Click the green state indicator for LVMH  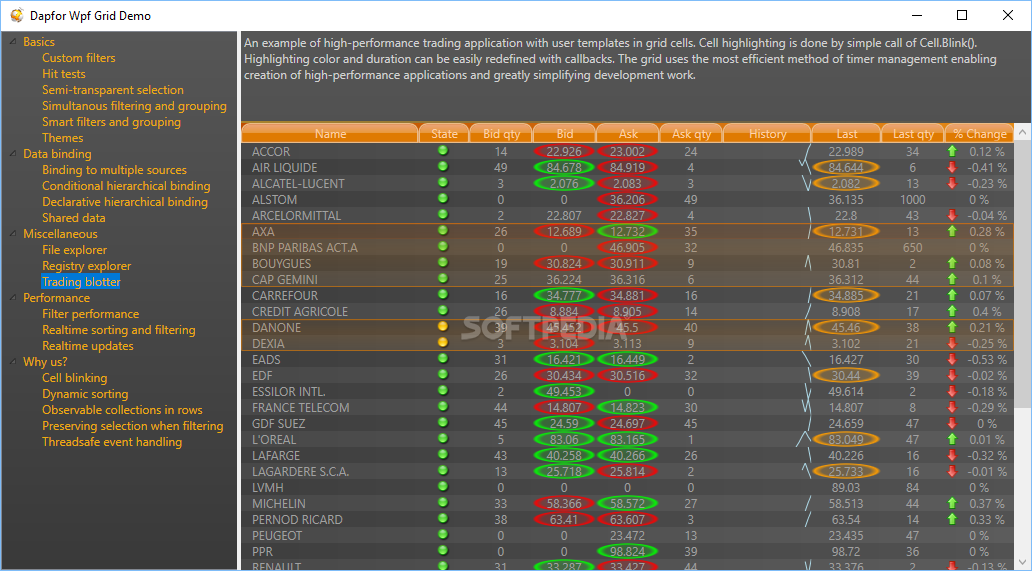[443, 487]
